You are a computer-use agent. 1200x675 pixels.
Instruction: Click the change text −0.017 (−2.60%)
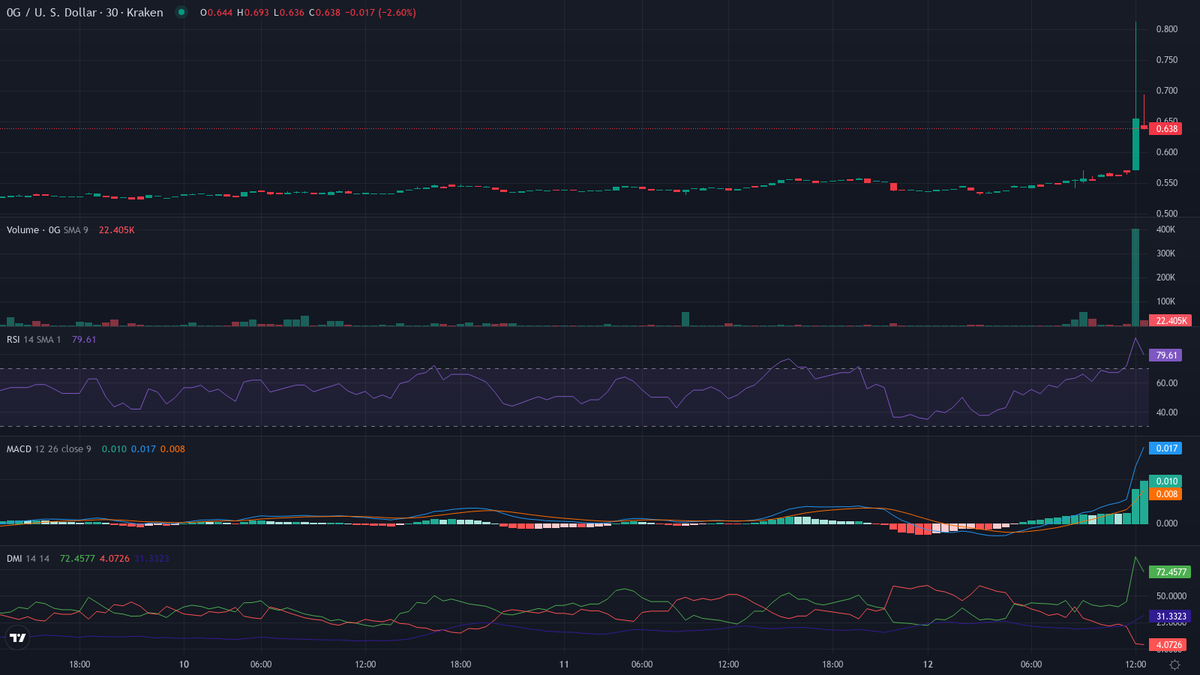point(380,12)
